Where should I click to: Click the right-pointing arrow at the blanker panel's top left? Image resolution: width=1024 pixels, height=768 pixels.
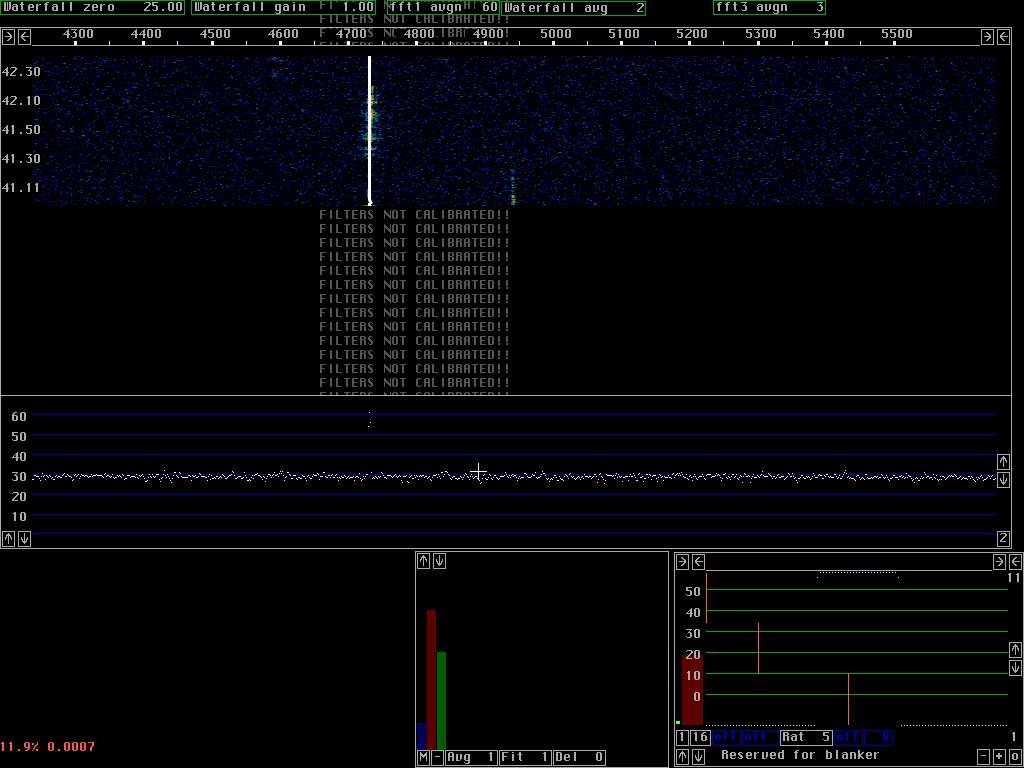click(x=682, y=562)
